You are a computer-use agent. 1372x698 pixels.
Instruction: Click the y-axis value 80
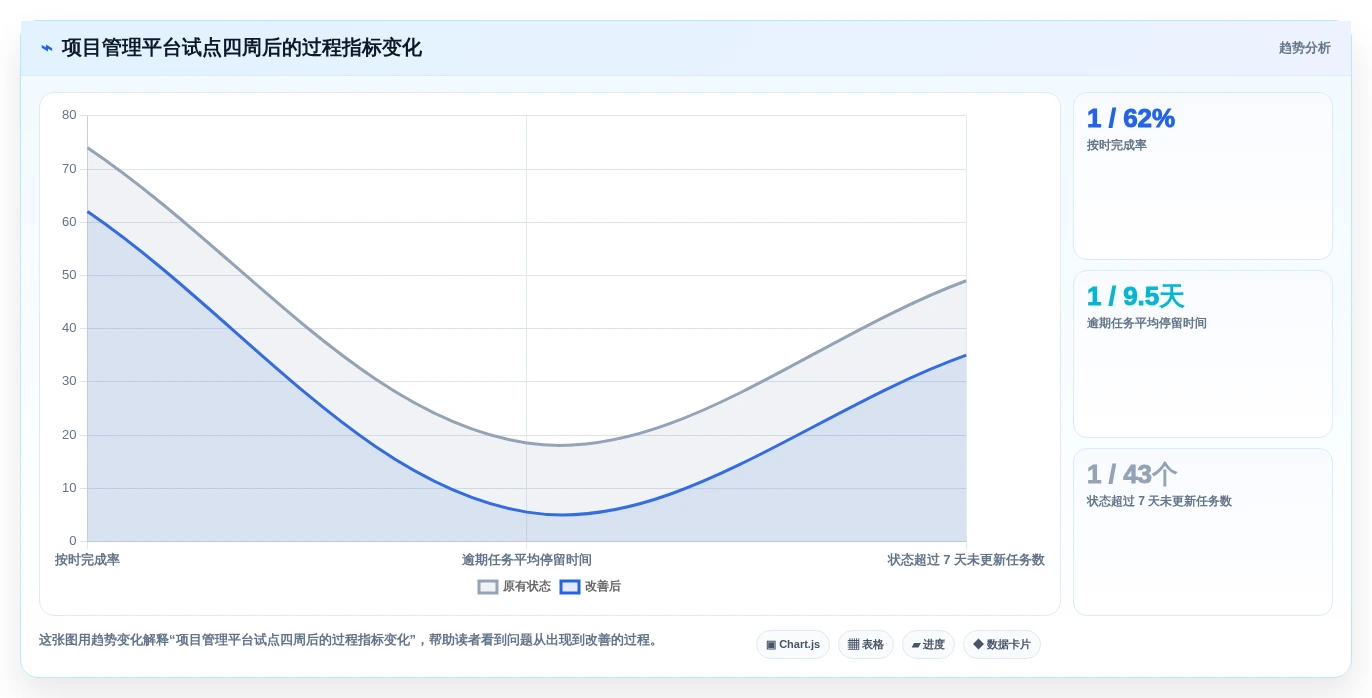pyautogui.click(x=69, y=115)
